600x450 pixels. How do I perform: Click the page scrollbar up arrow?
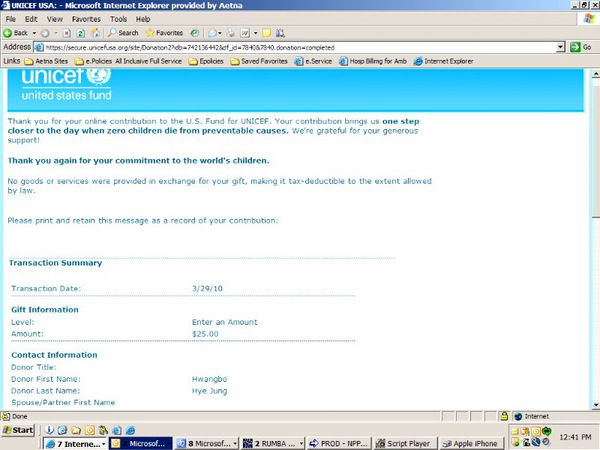[595, 73]
